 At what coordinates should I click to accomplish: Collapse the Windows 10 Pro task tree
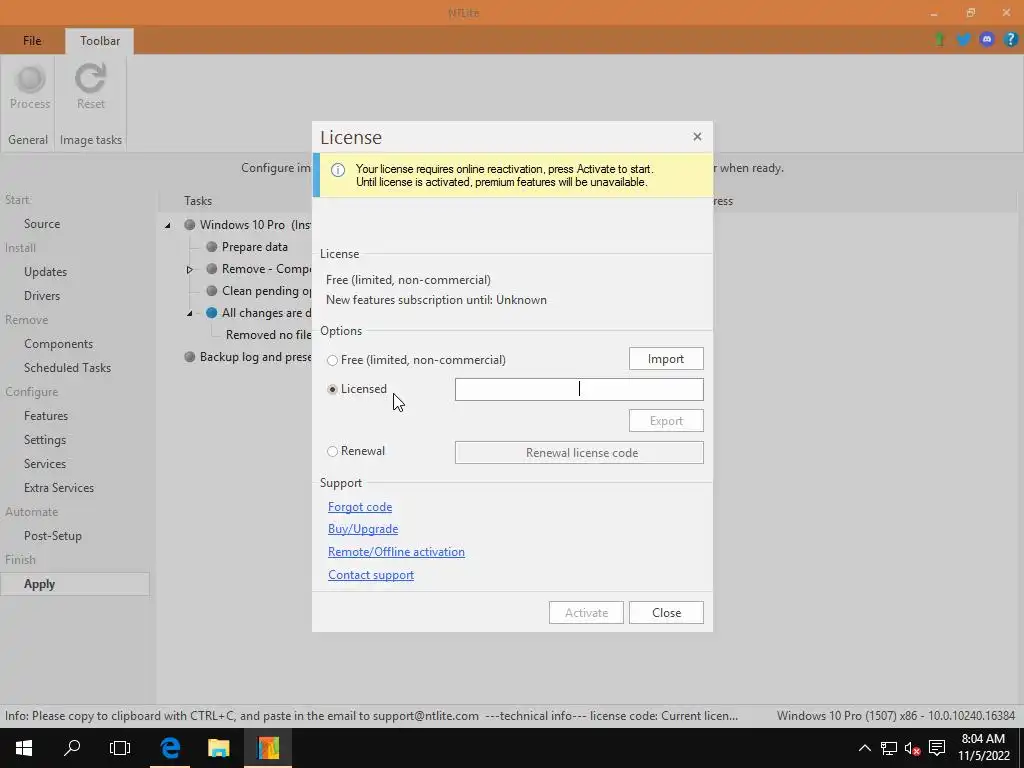[168, 225]
